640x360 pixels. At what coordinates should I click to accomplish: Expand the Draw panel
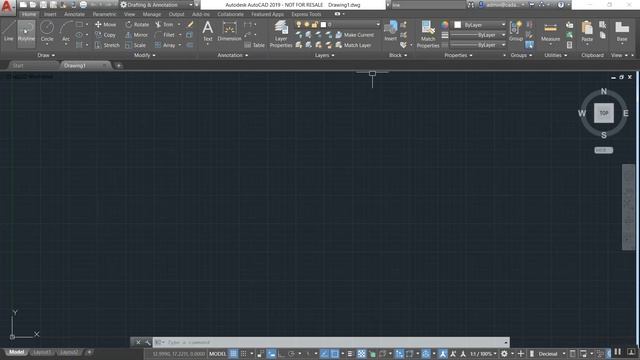(x=46, y=55)
